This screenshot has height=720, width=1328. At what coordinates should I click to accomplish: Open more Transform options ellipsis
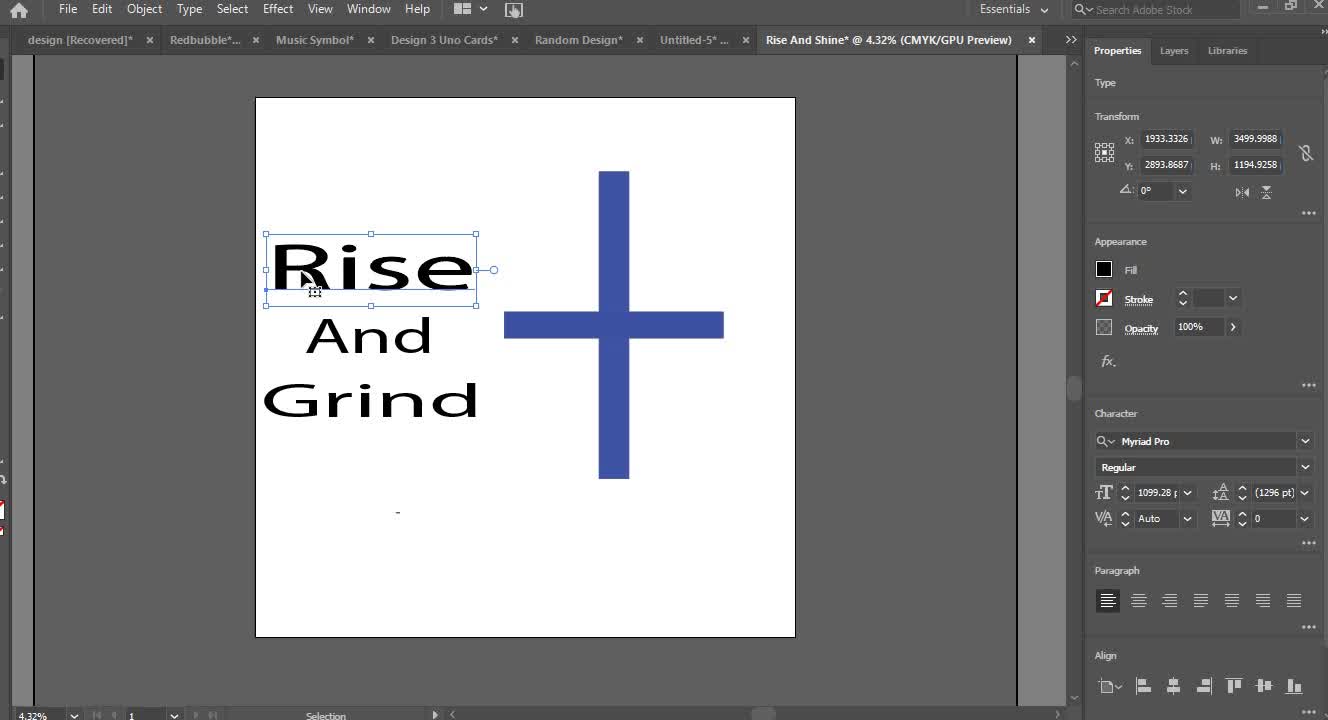(x=1308, y=213)
